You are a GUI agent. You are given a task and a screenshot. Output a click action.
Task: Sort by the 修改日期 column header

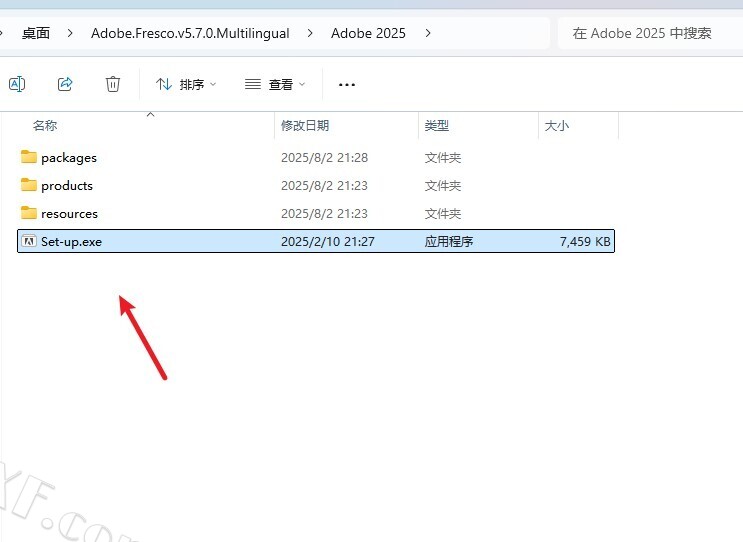305,126
